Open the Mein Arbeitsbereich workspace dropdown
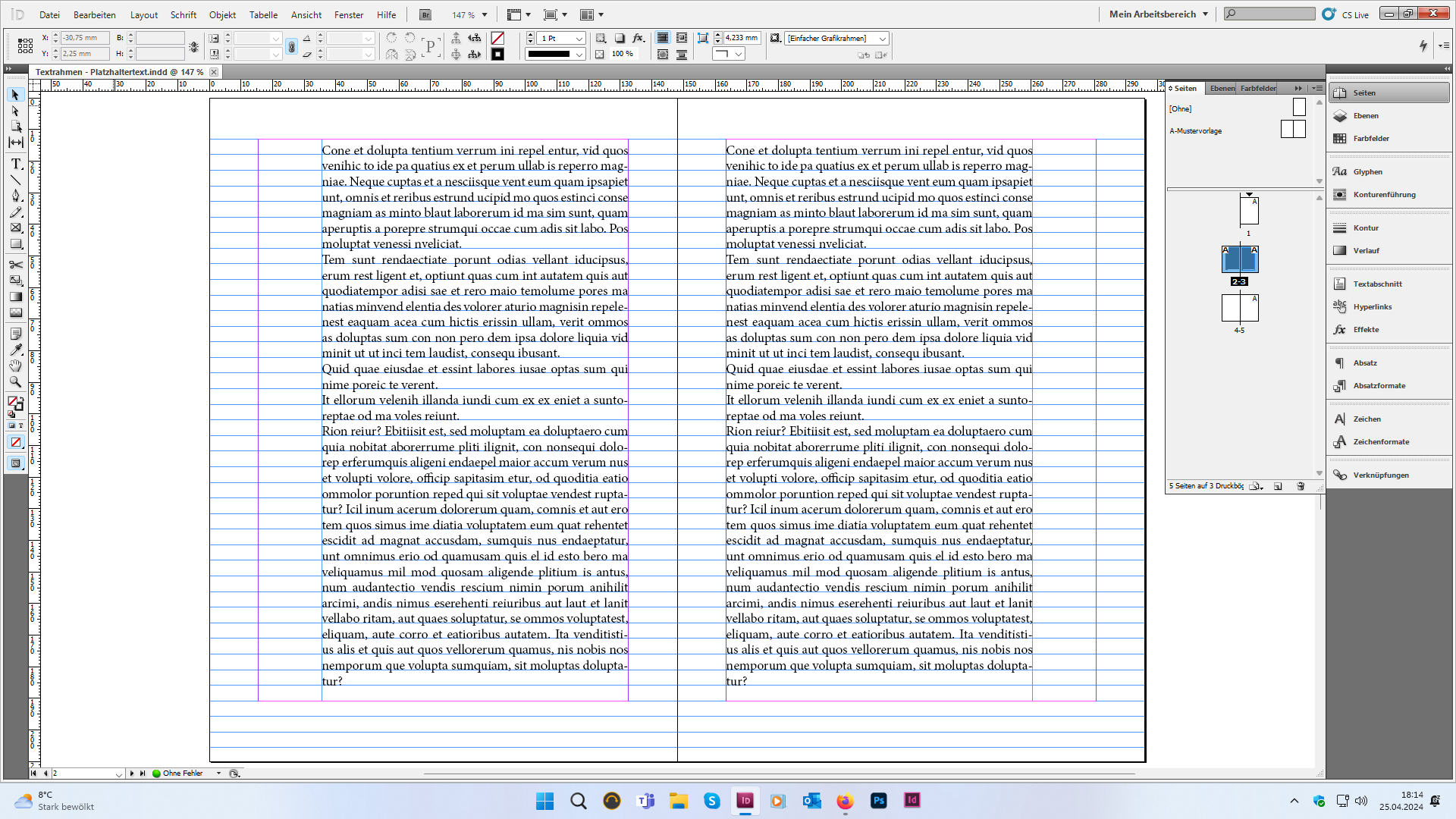1456x819 pixels. 1158,14
